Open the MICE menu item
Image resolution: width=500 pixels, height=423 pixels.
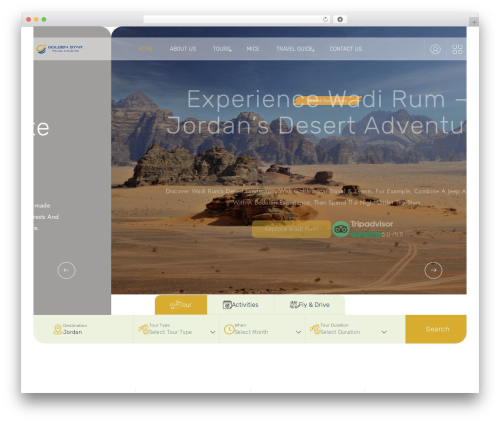(x=253, y=49)
